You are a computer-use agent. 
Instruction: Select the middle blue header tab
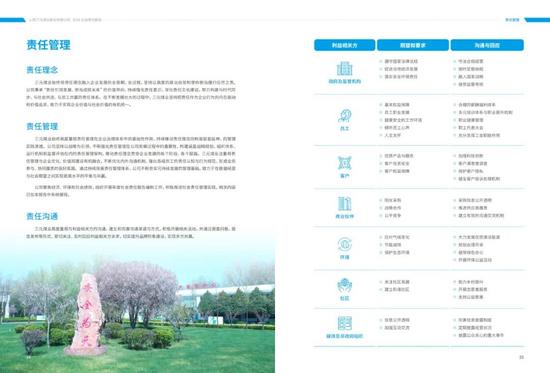point(413,45)
